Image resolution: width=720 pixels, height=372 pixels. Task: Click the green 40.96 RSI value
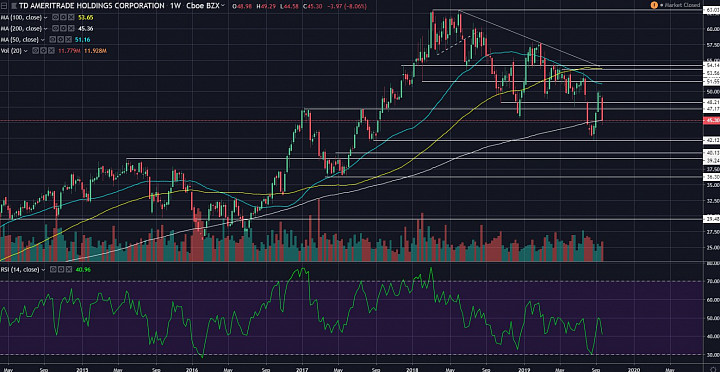coord(84,269)
